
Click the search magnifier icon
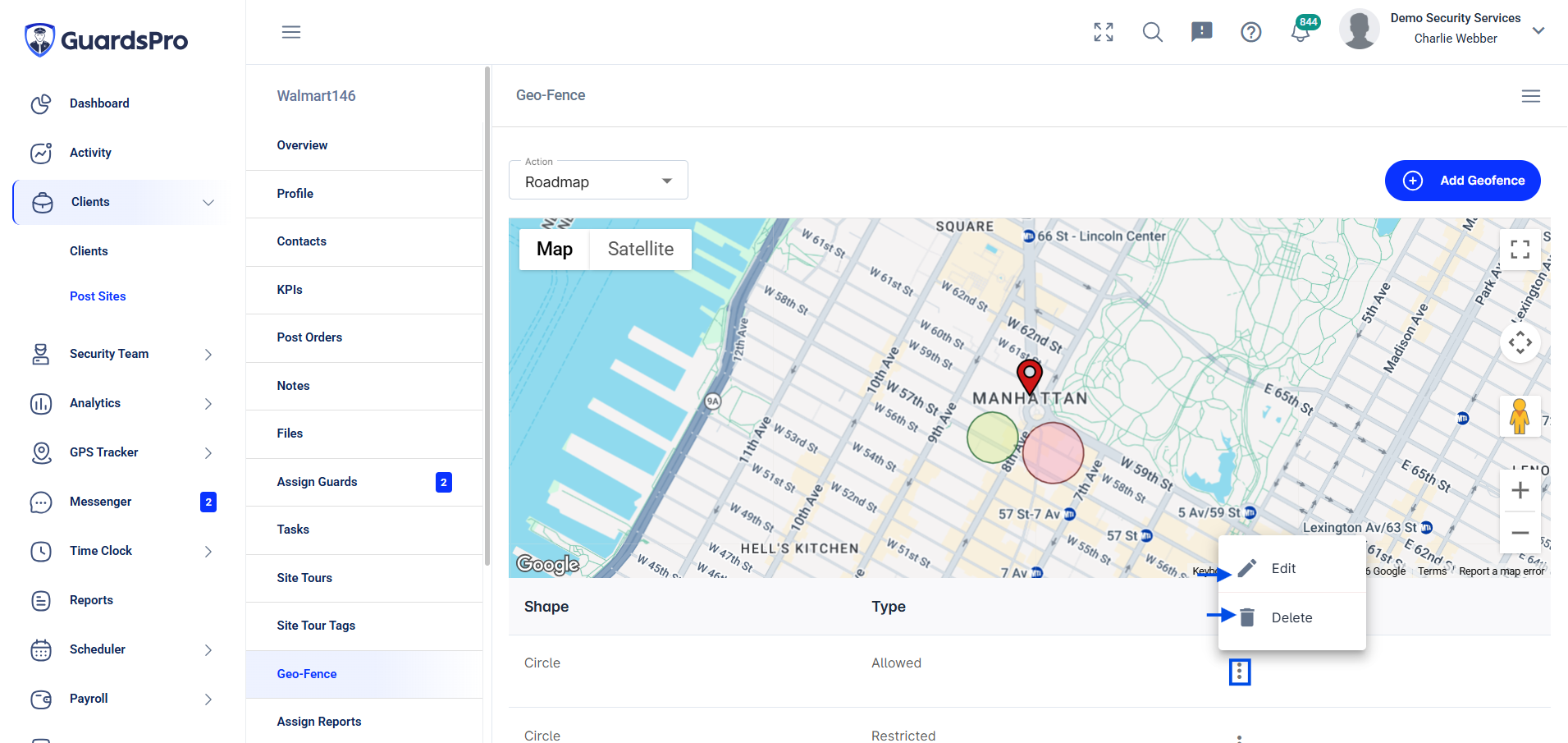(1153, 32)
